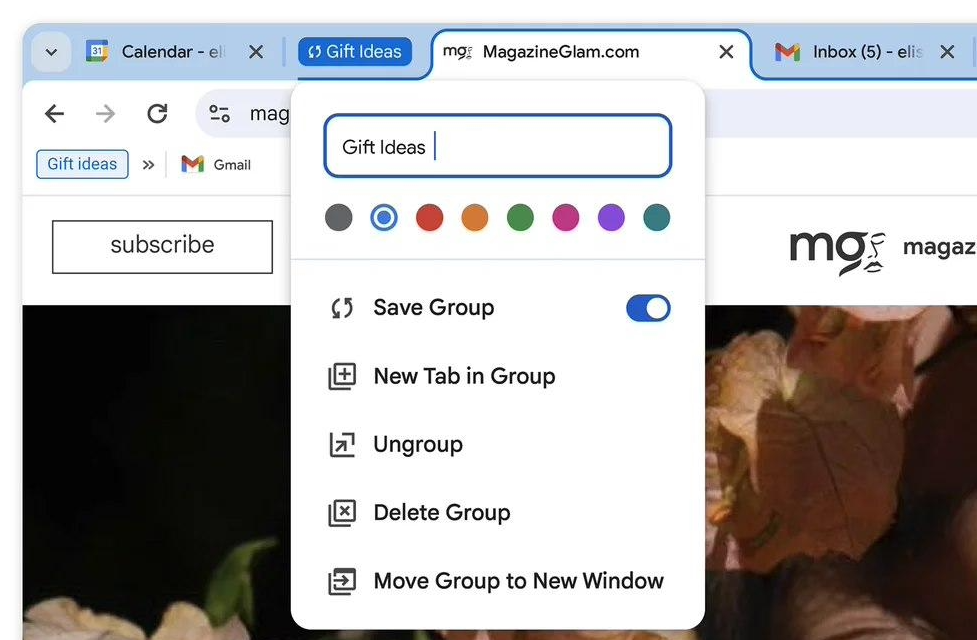Click the Gmail favicon on Inbox tab
This screenshot has width=977, height=640.
[x=787, y=52]
